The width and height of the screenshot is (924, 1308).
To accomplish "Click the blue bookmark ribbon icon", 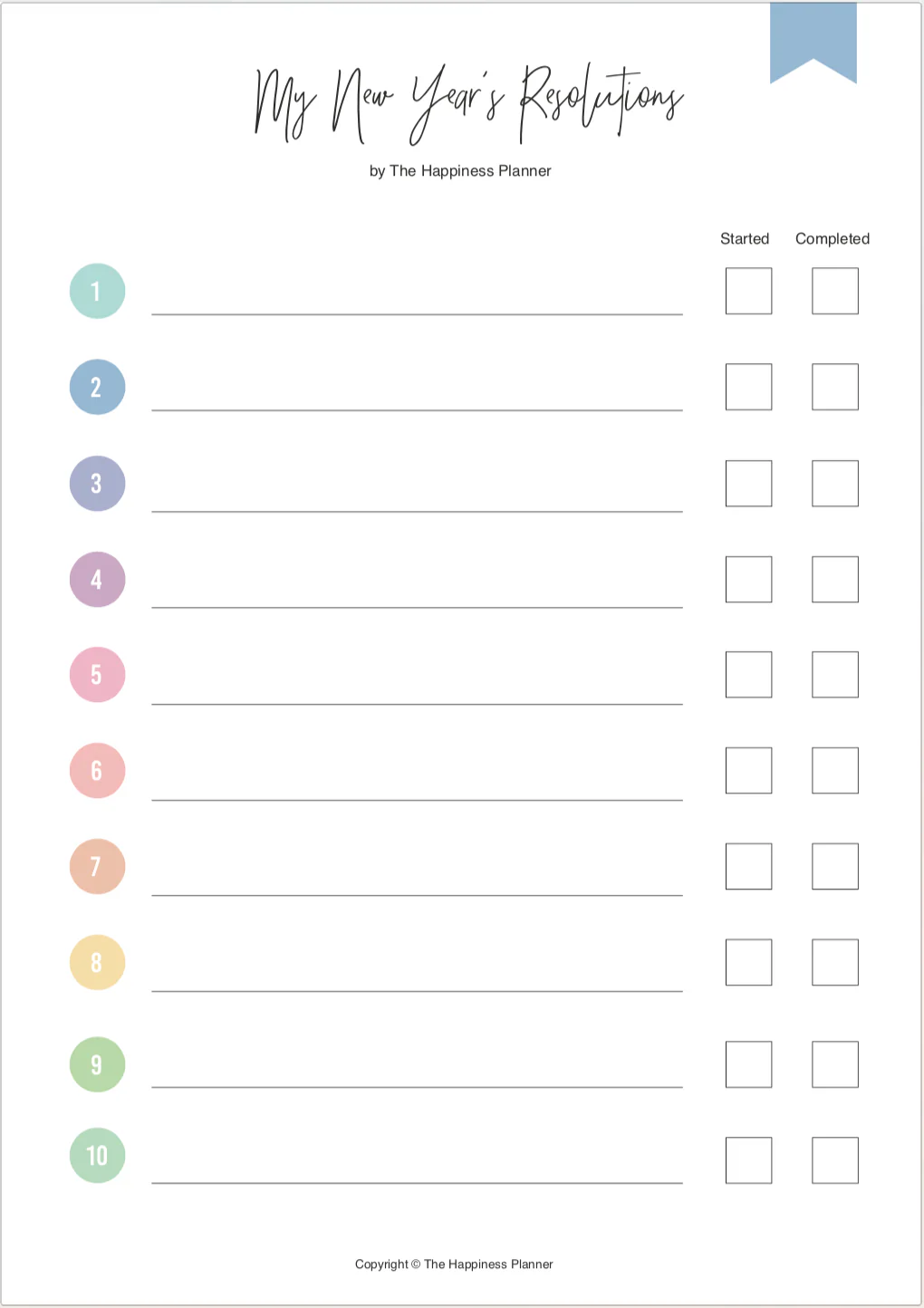I will [x=813, y=40].
